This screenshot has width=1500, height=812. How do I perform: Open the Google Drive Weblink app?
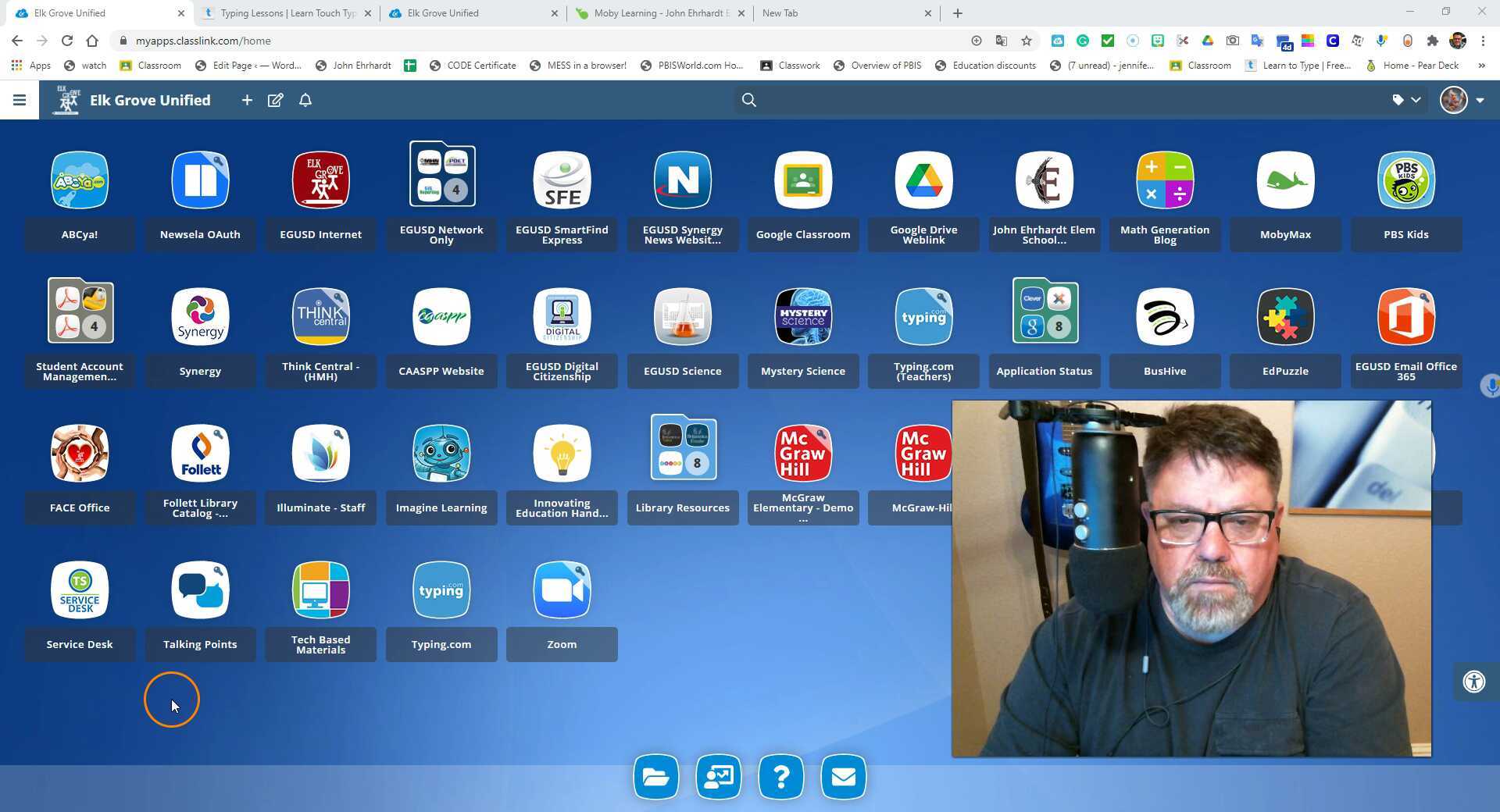tap(923, 180)
